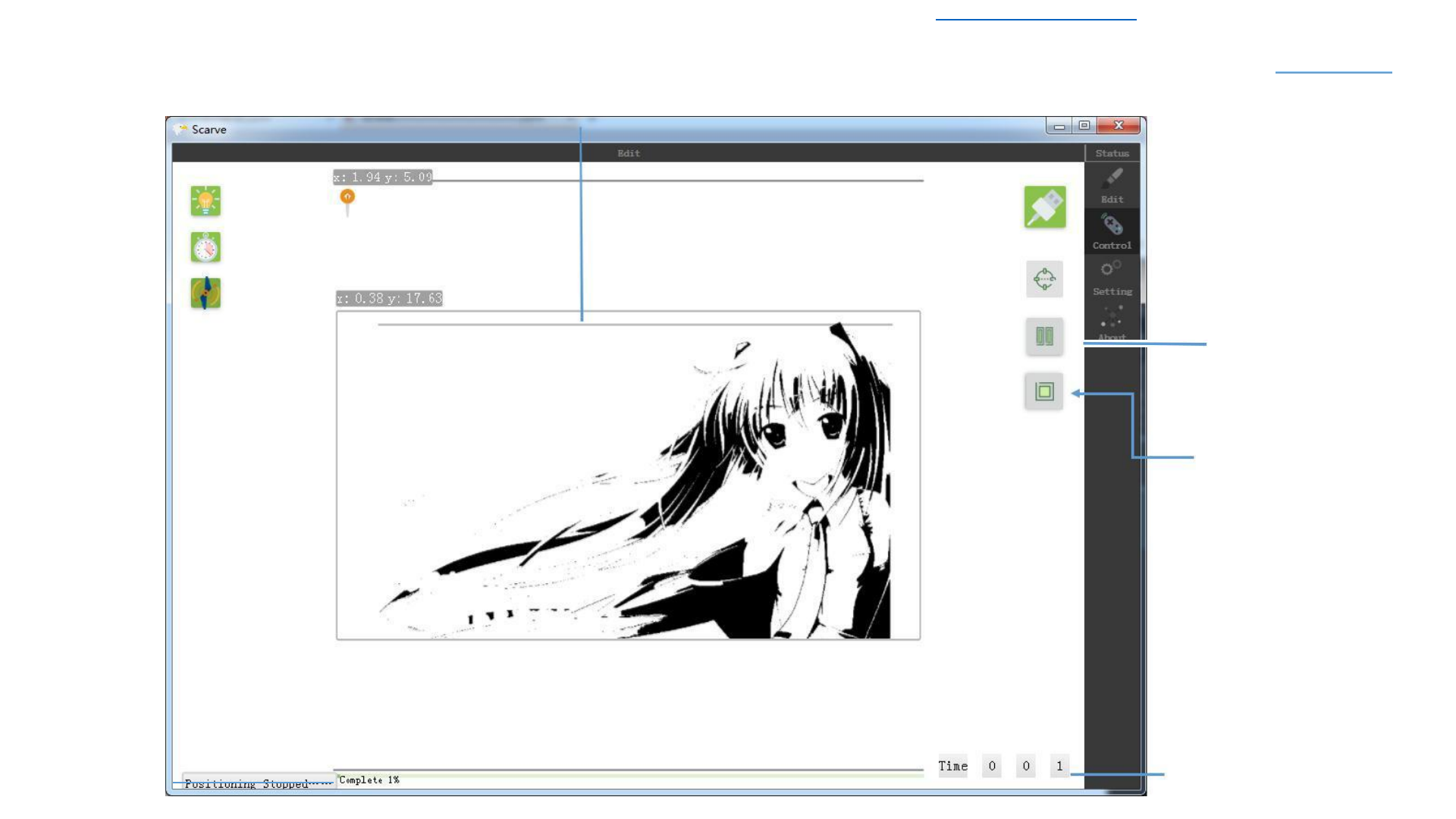
Task: Click the anime engraving image preview
Action: pyautogui.click(x=628, y=475)
